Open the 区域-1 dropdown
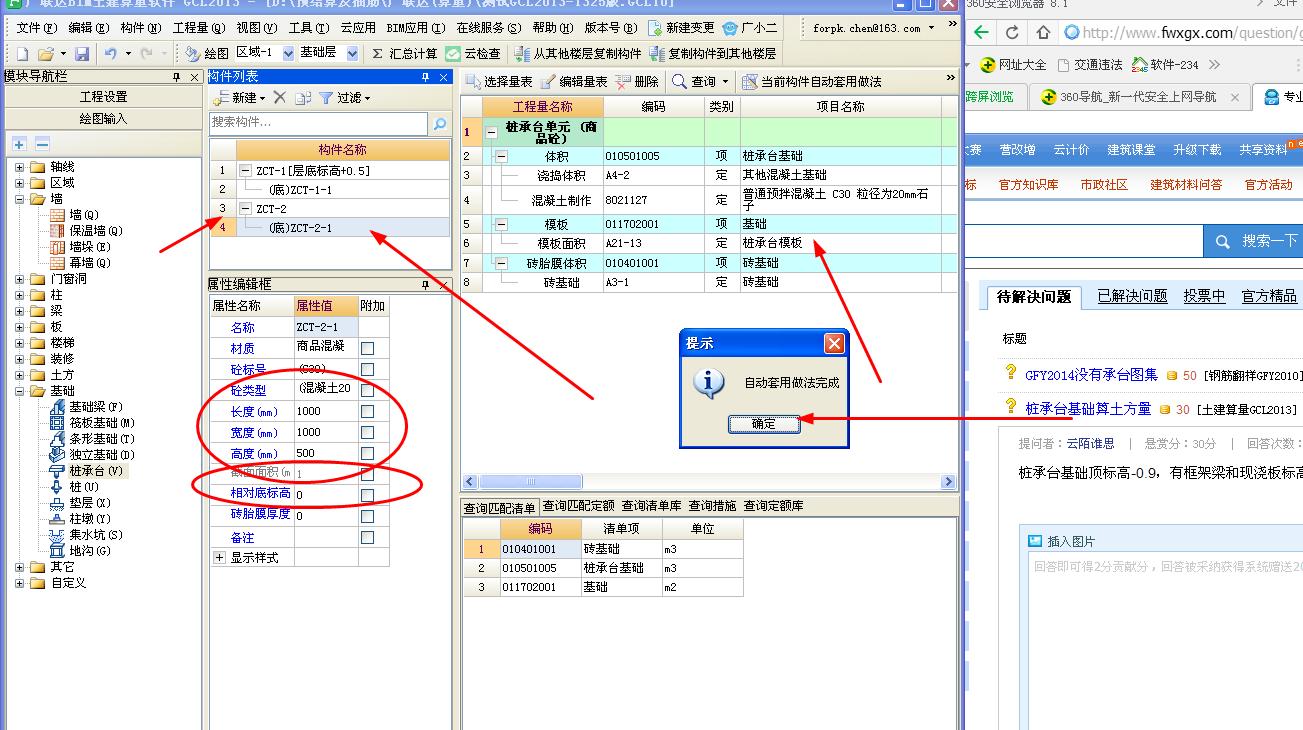 pos(288,53)
